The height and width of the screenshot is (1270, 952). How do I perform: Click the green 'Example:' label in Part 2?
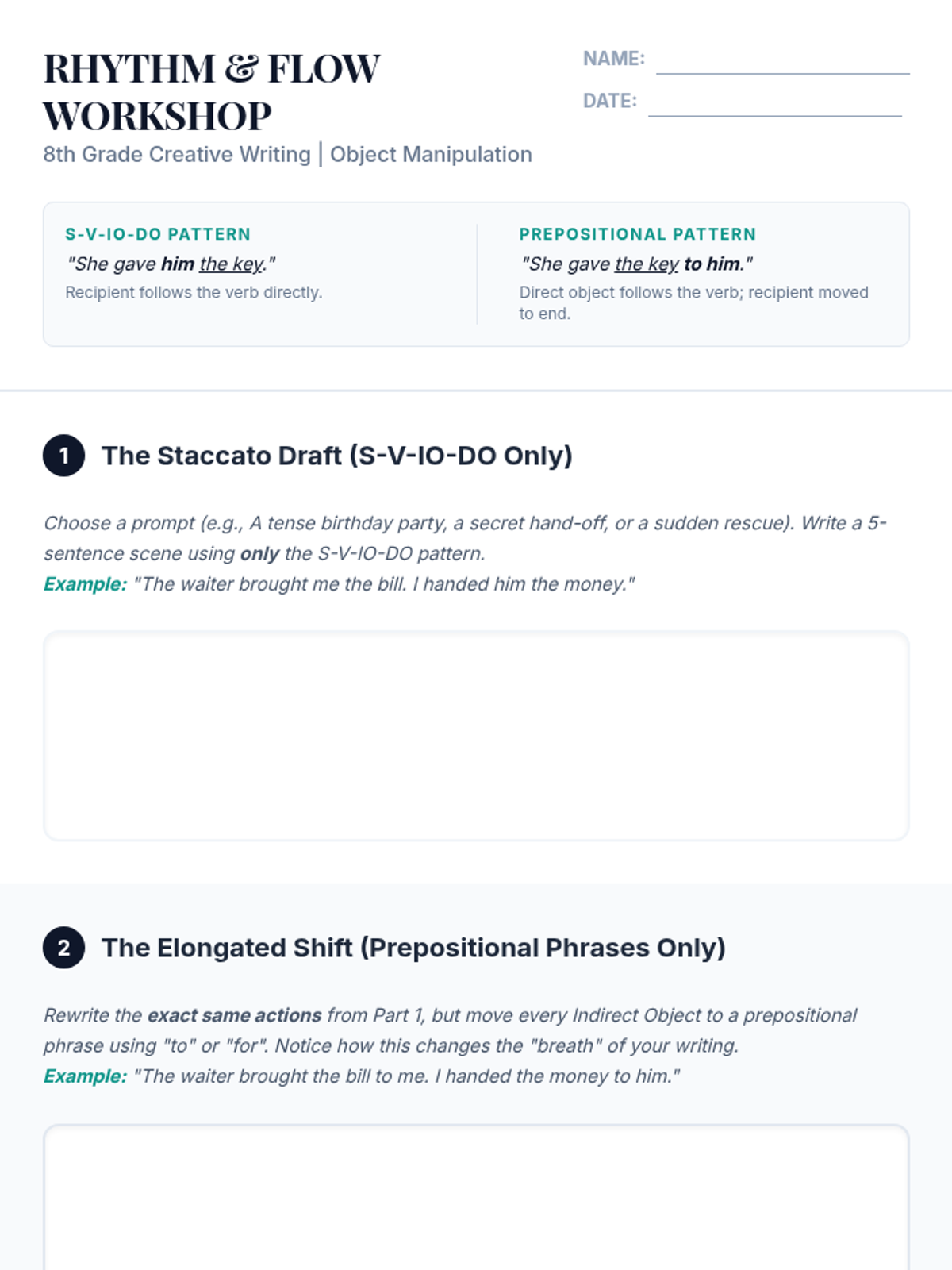point(85,1076)
